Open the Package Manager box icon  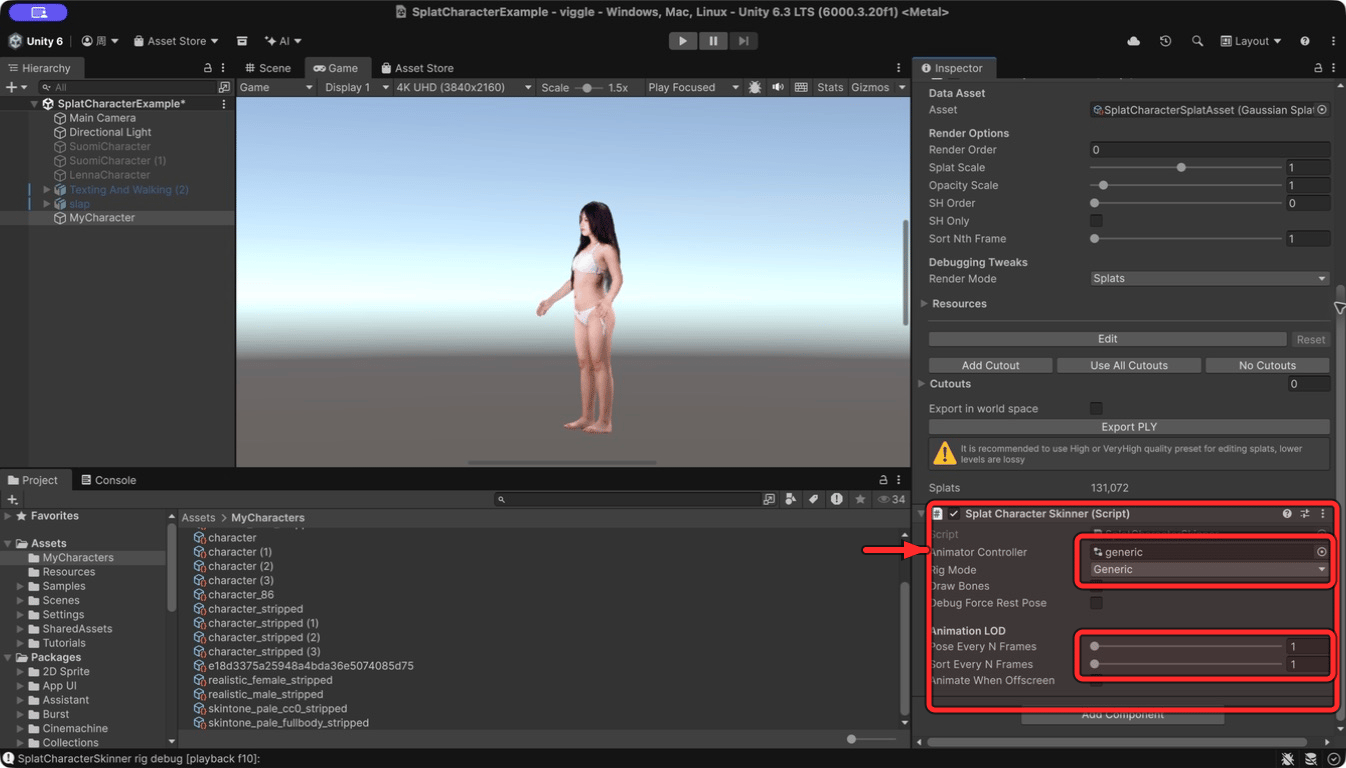pos(242,41)
